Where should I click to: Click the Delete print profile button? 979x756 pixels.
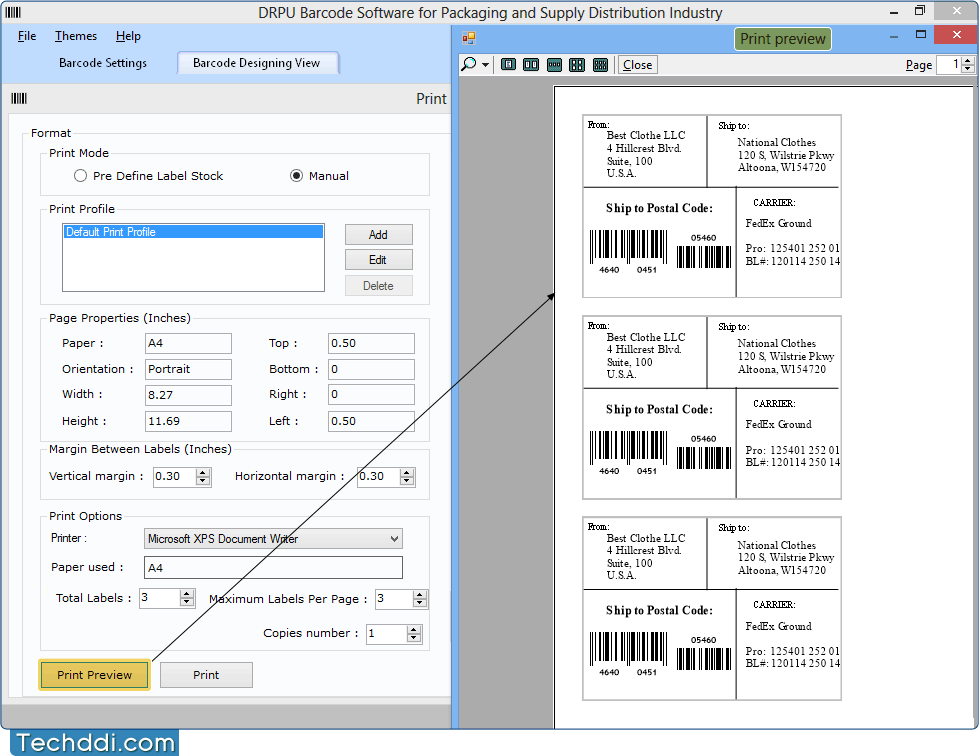[x=378, y=286]
